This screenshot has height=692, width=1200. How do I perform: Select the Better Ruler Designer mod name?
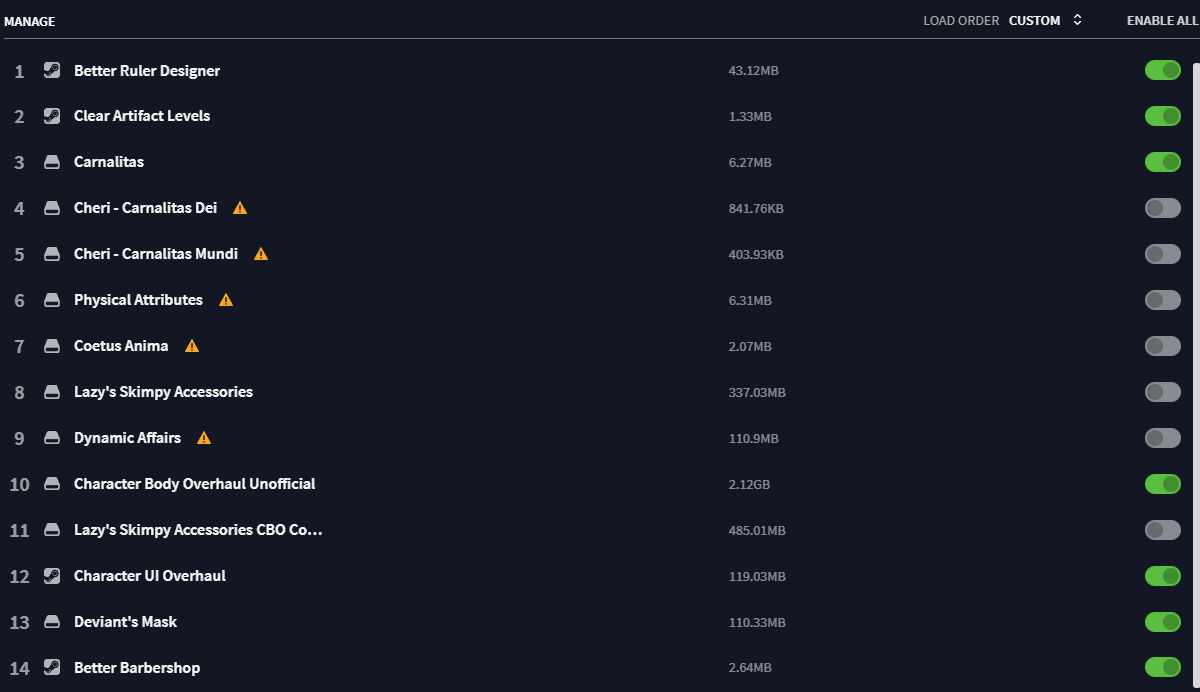pyautogui.click(x=147, y=70)
